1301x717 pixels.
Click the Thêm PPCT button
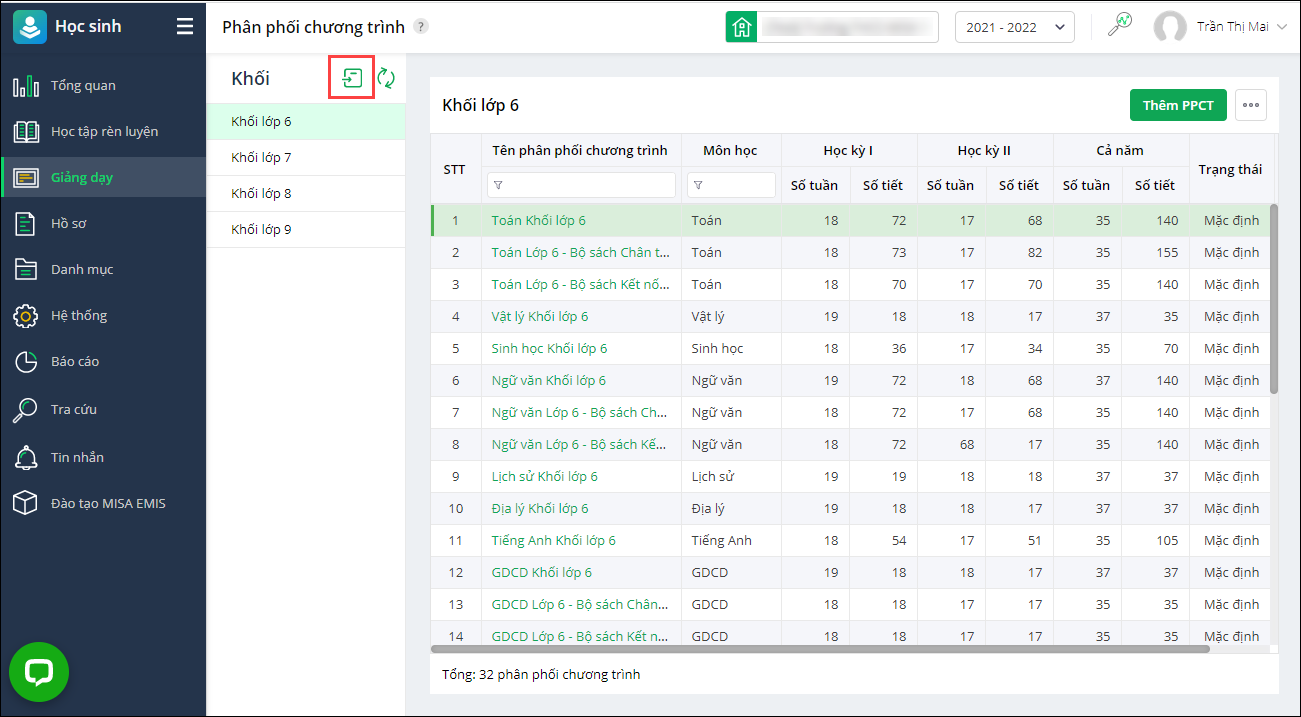coord(1178,105)
